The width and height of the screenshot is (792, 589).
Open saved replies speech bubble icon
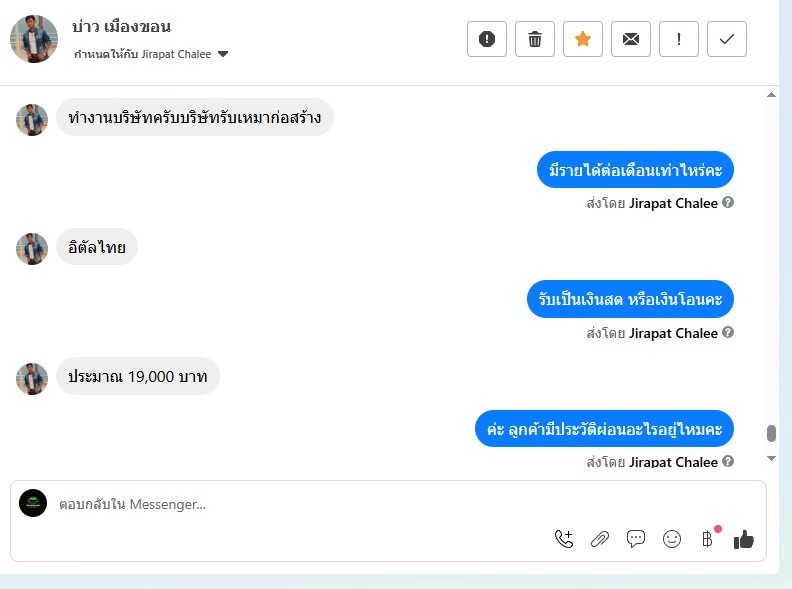pos(635,538)
